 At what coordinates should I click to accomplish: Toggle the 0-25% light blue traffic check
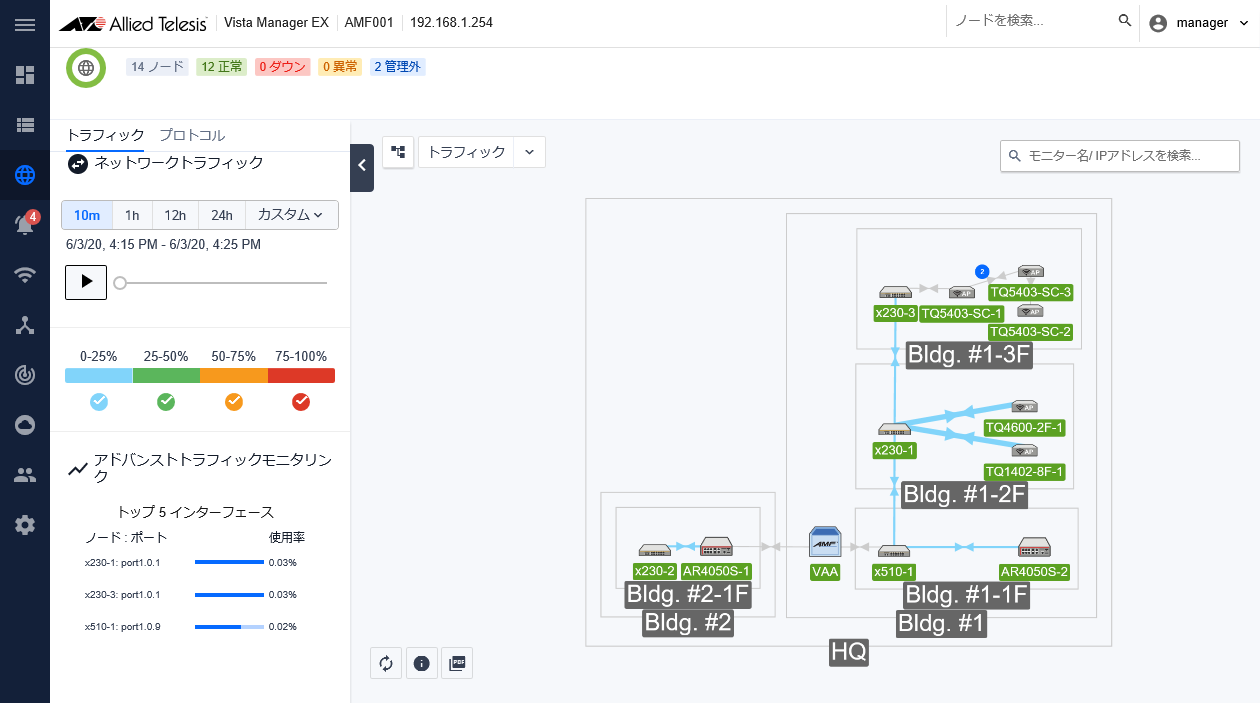point(99,402)
